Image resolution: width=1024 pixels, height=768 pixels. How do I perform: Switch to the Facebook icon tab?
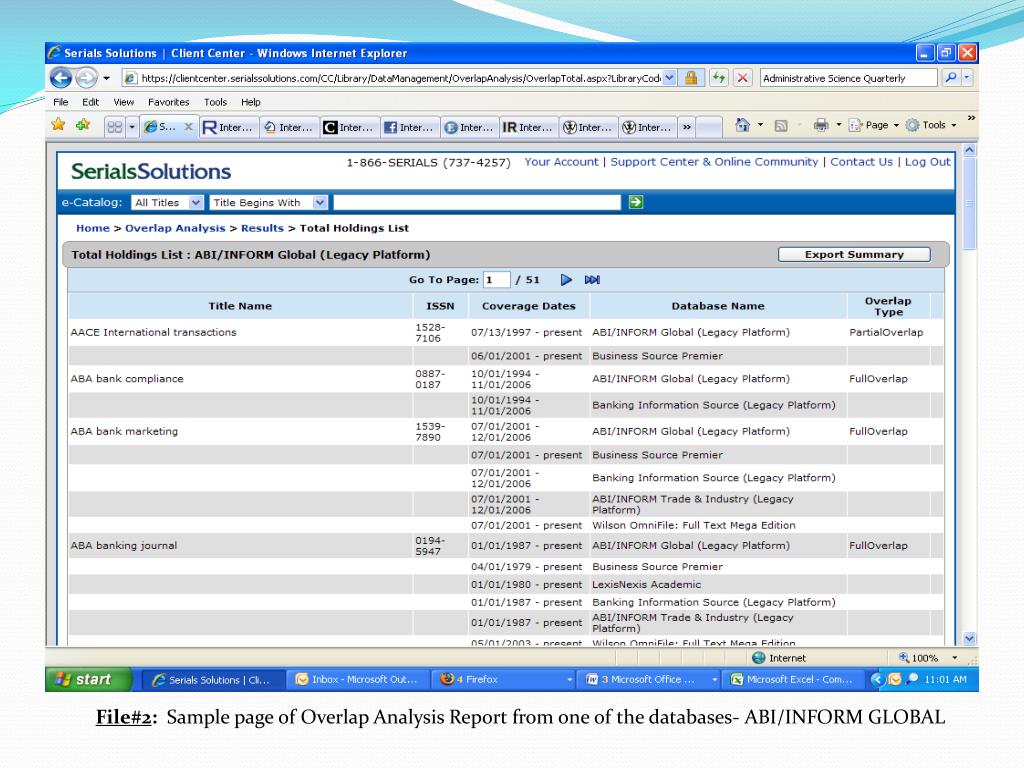[x=409, y=127]
